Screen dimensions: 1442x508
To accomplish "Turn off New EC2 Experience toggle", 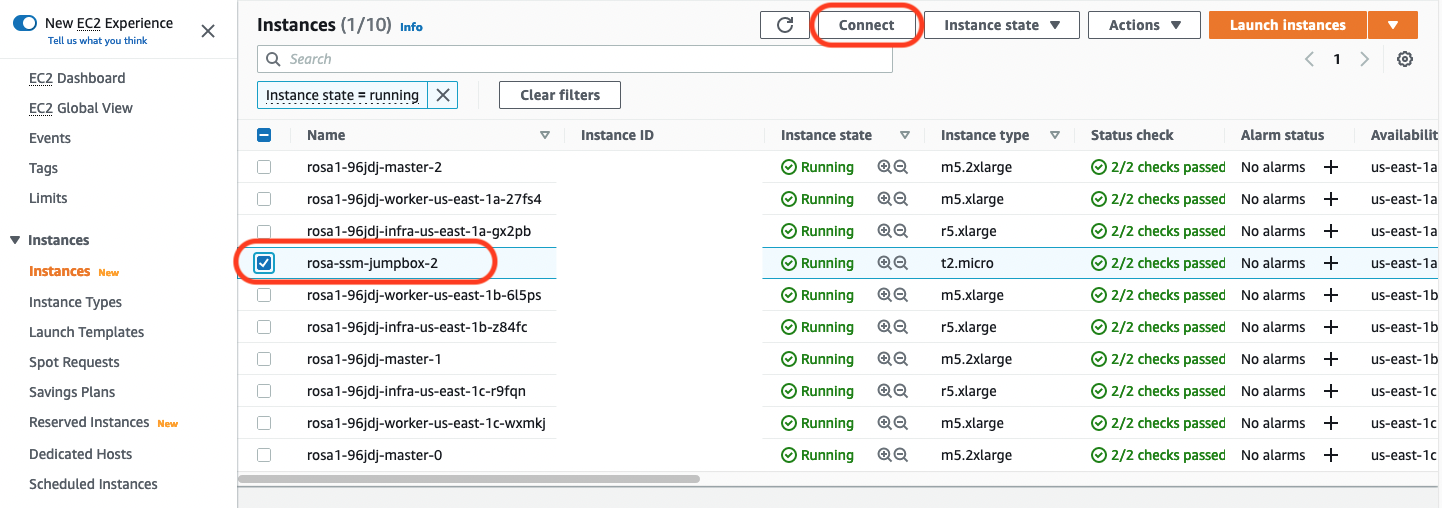I will (x=25, y=23).
